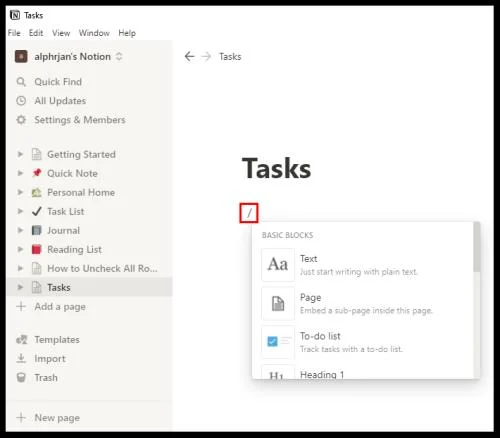Go back using the left arrow
This screenshot has width=500, height=438.
pos(189,56)
